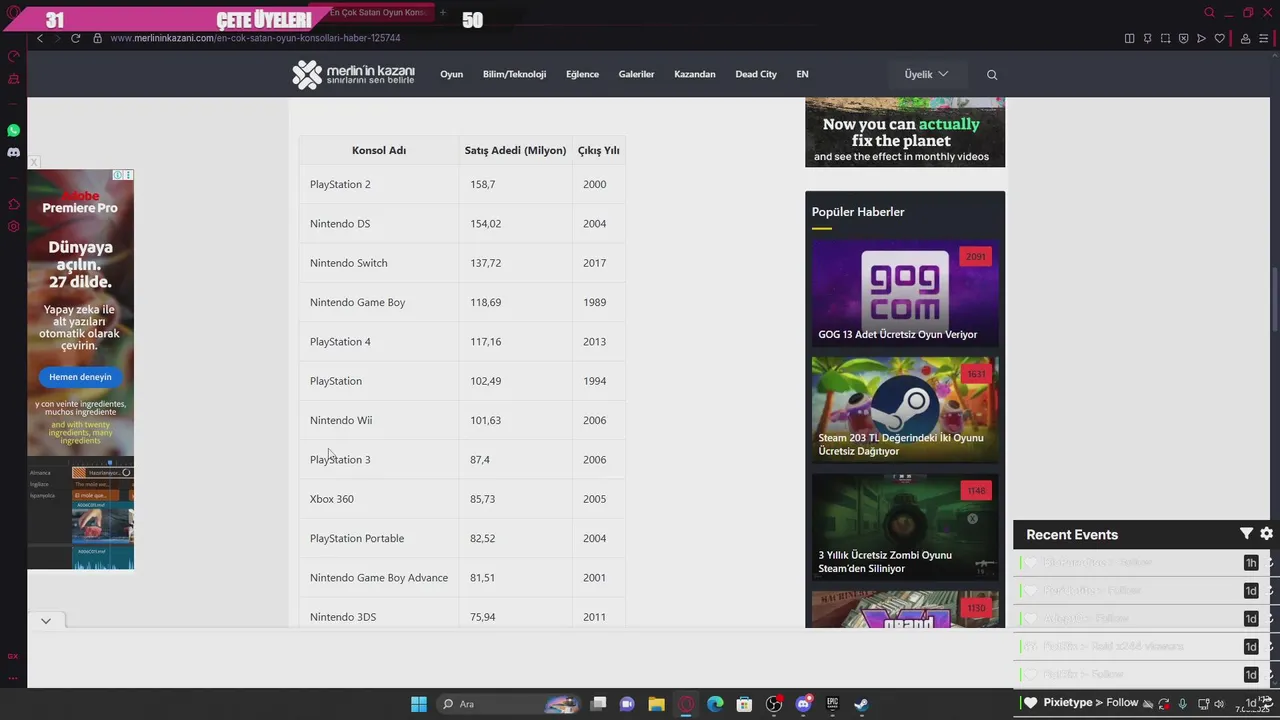Viewport: 1280px width, 720px height.
Task: Click the PlayStation 2 table cell
Action: coord(379,184)
